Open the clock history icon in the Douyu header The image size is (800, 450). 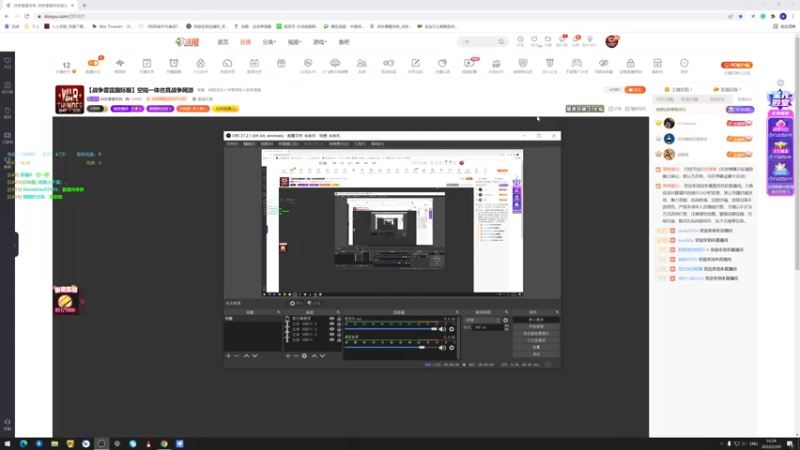click(x=520, y=40)
